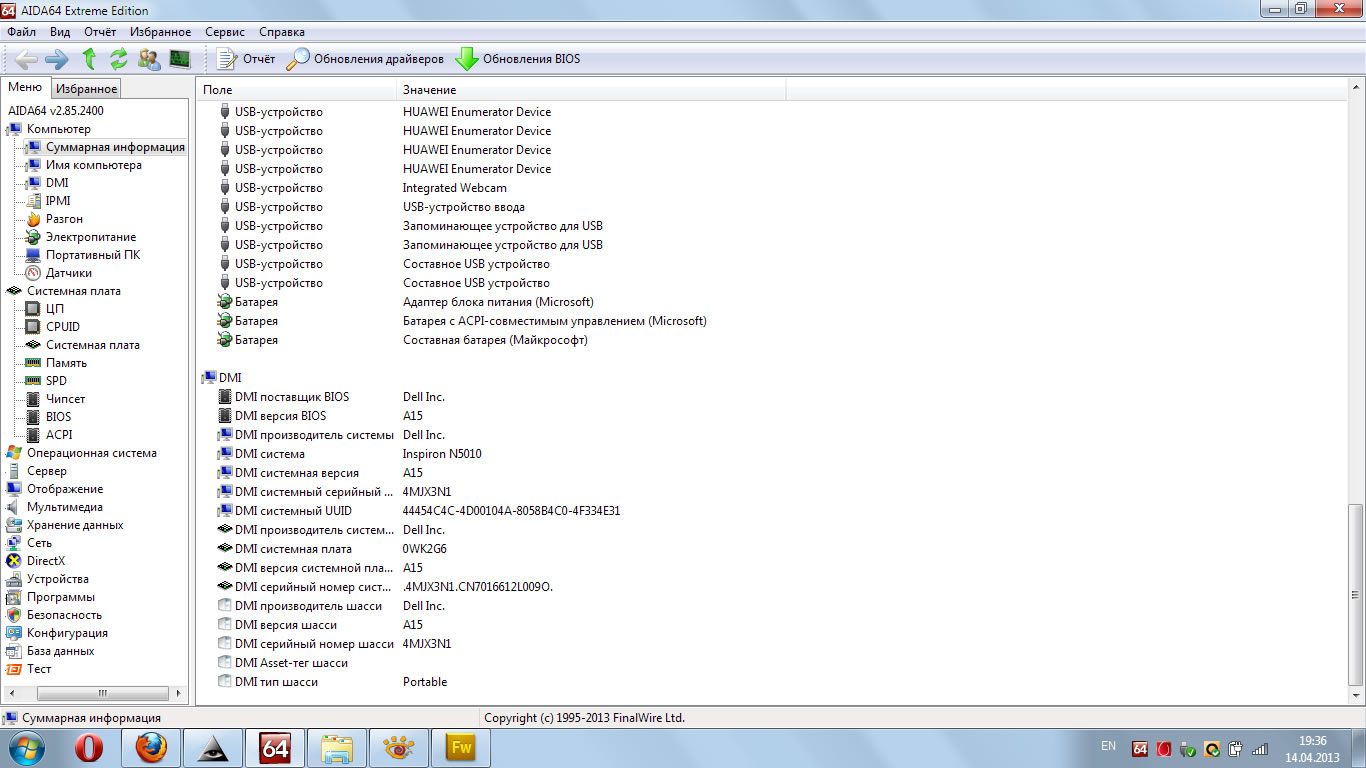The width and height of the screenshot is (1366, 768).
Task: Select Электропитание in the tree
Action: click(x=90, y=237)
